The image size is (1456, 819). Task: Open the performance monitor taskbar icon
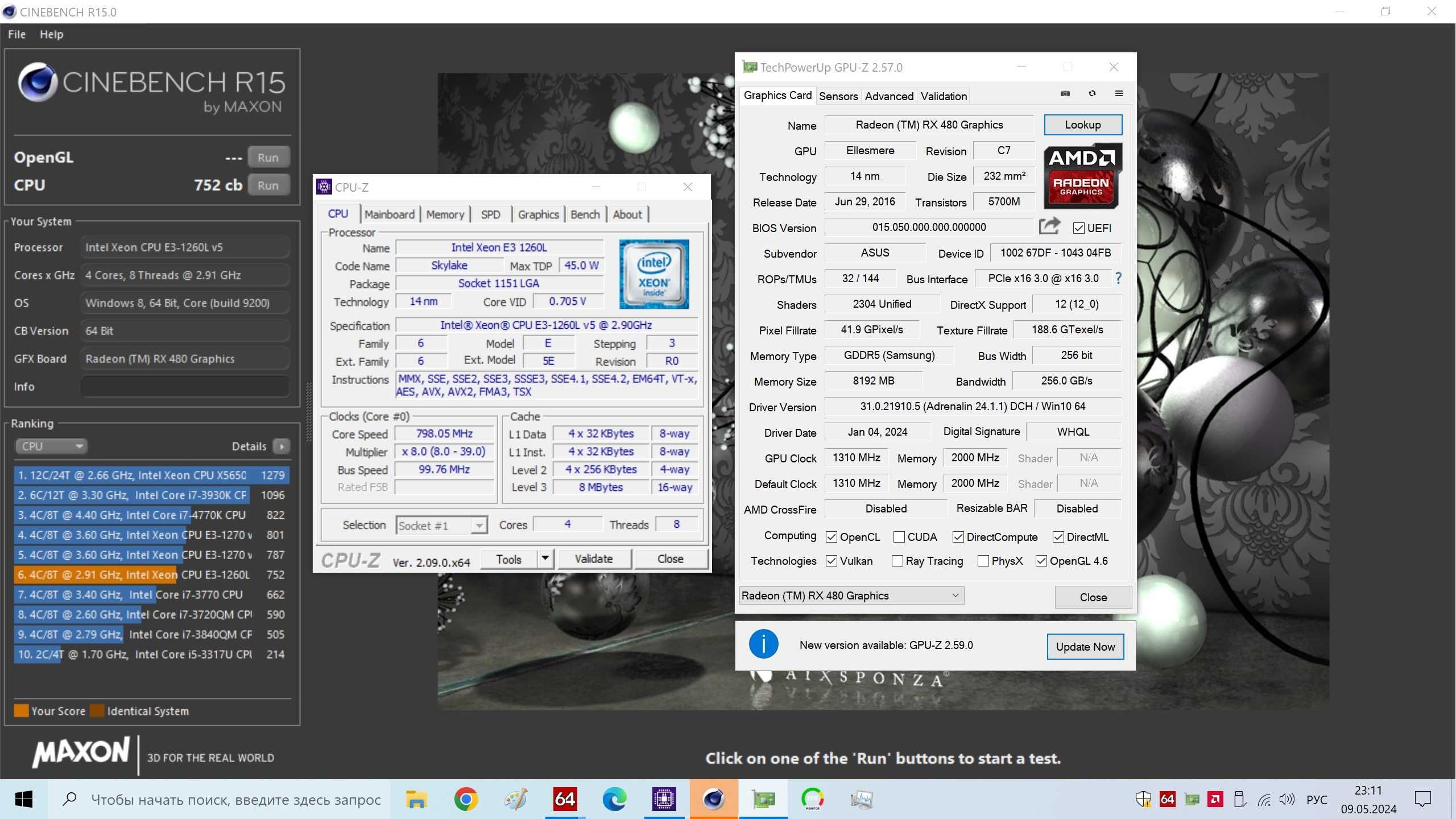(x=862, y=799)
